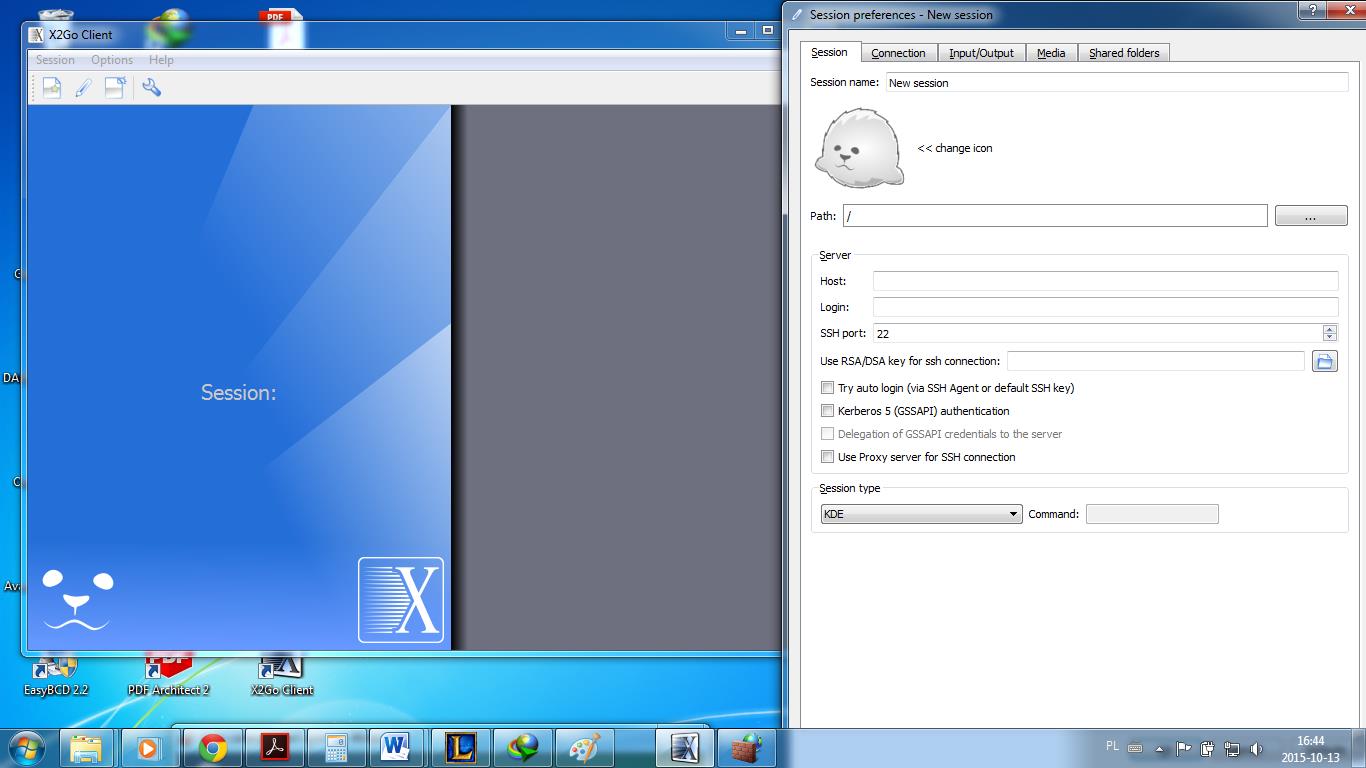
Task: Open the Session menu in X2Go Client
Action: coord(55,60)
